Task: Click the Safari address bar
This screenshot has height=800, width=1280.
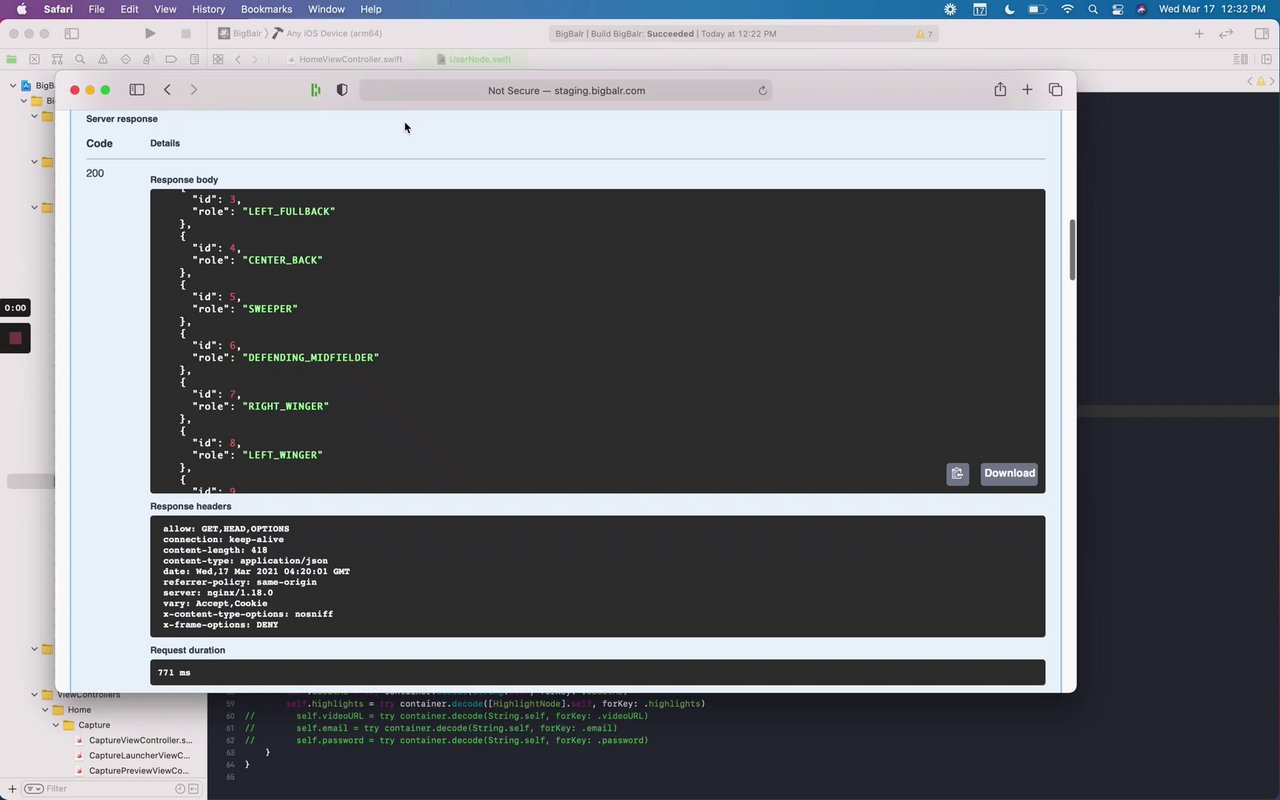Action: [x=565, y=91]
